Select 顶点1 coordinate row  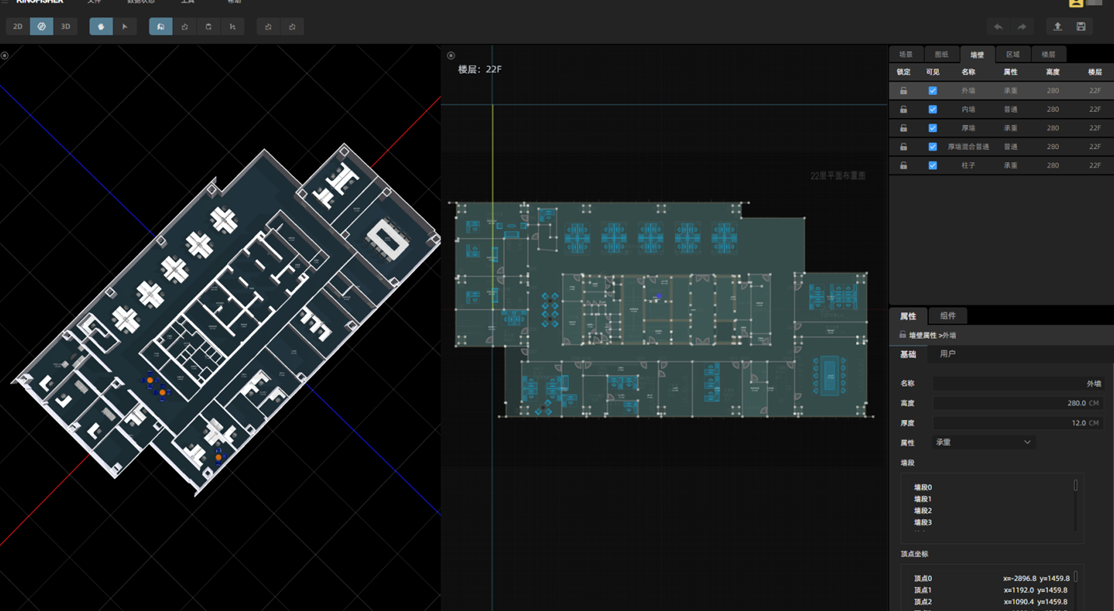pos(991,590)
